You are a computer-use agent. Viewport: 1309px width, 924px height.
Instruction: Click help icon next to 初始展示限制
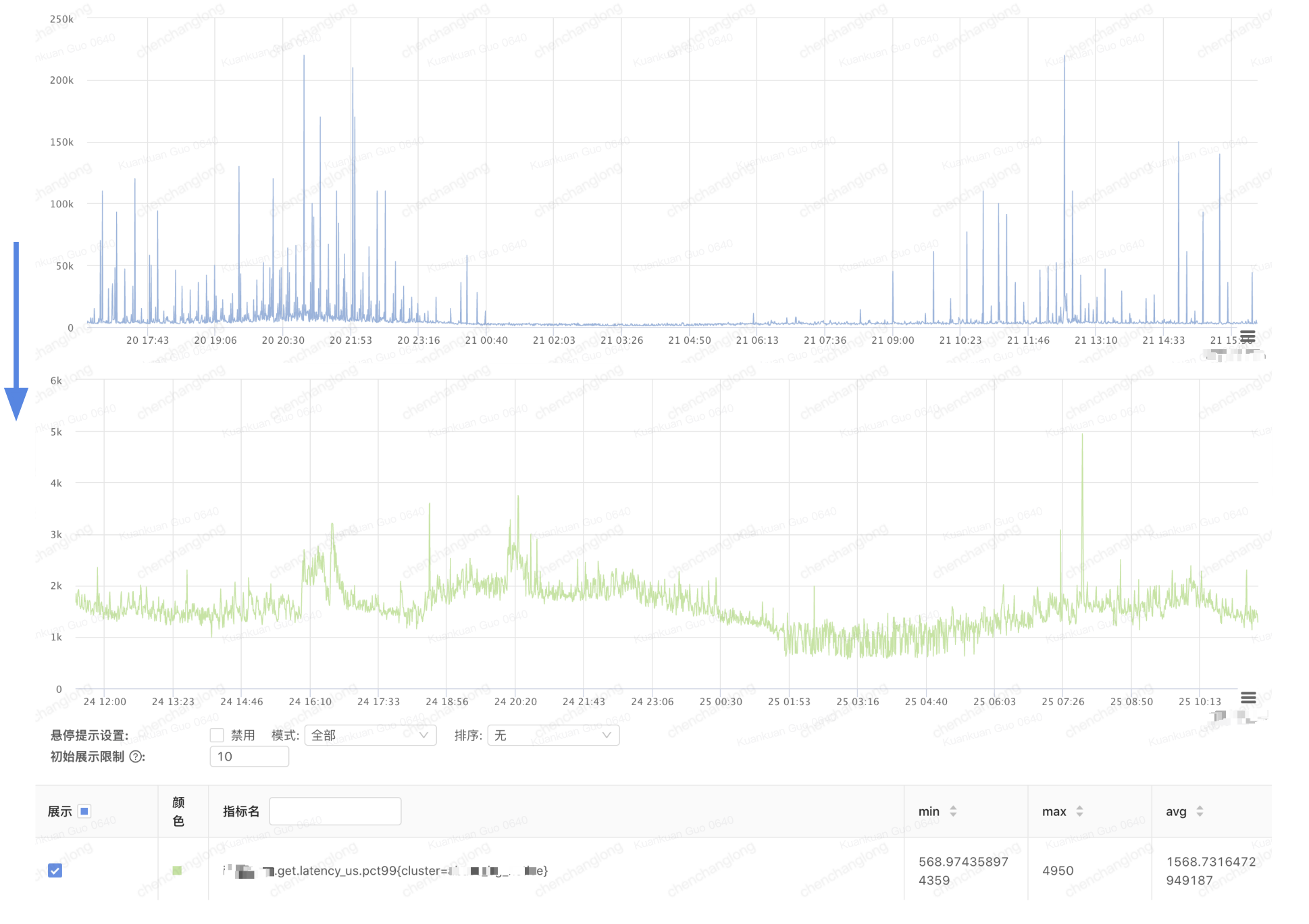(136, 756)
